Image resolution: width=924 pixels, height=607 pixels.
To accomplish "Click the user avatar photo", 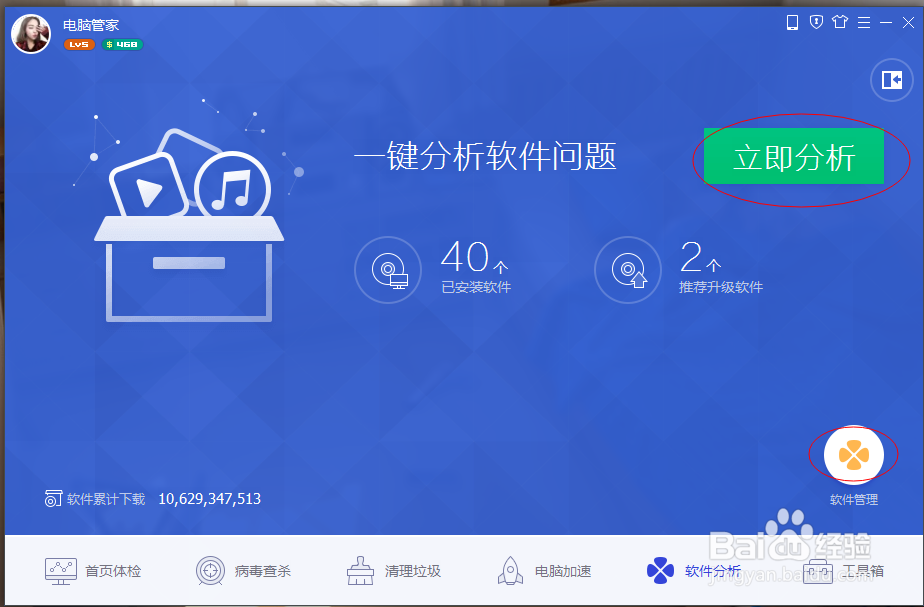I will click(x=31, y=34).
